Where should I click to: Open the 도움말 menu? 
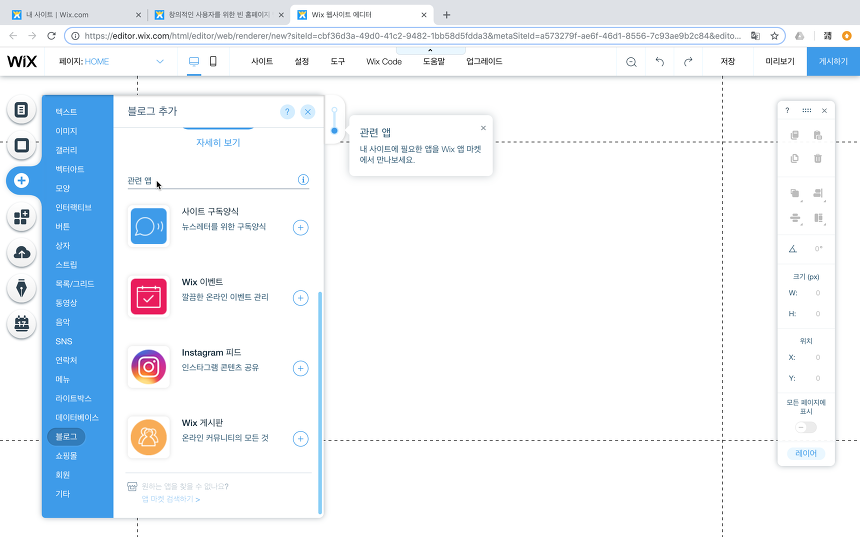434,61
